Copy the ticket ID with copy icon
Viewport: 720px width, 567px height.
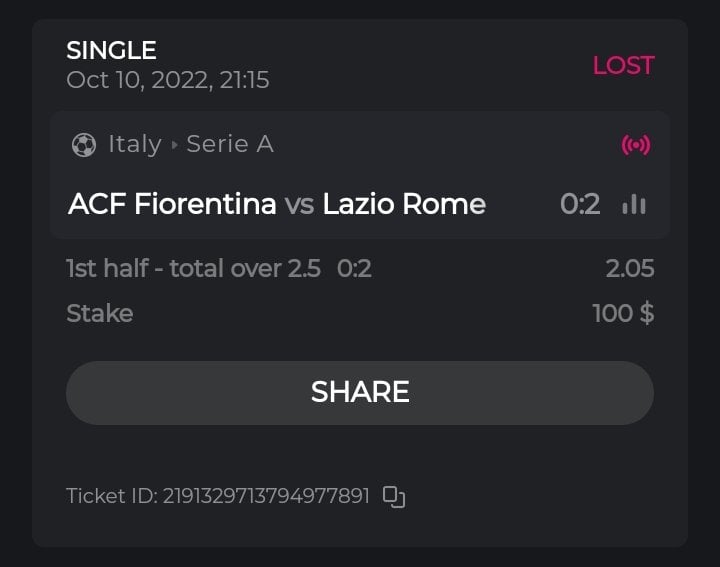[394, 496]
